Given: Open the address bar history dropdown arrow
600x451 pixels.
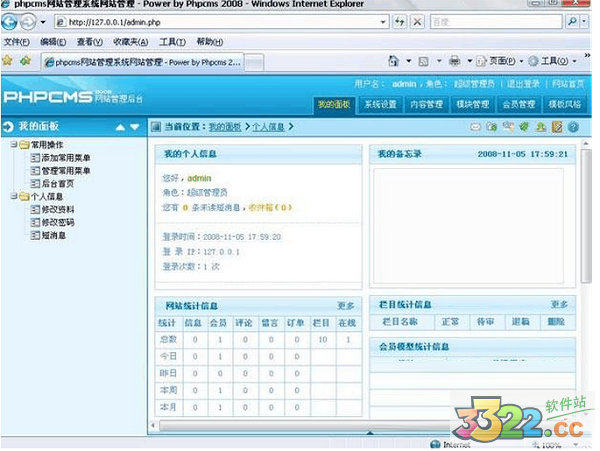Looking at the screenshot, I should click(383, 22).
